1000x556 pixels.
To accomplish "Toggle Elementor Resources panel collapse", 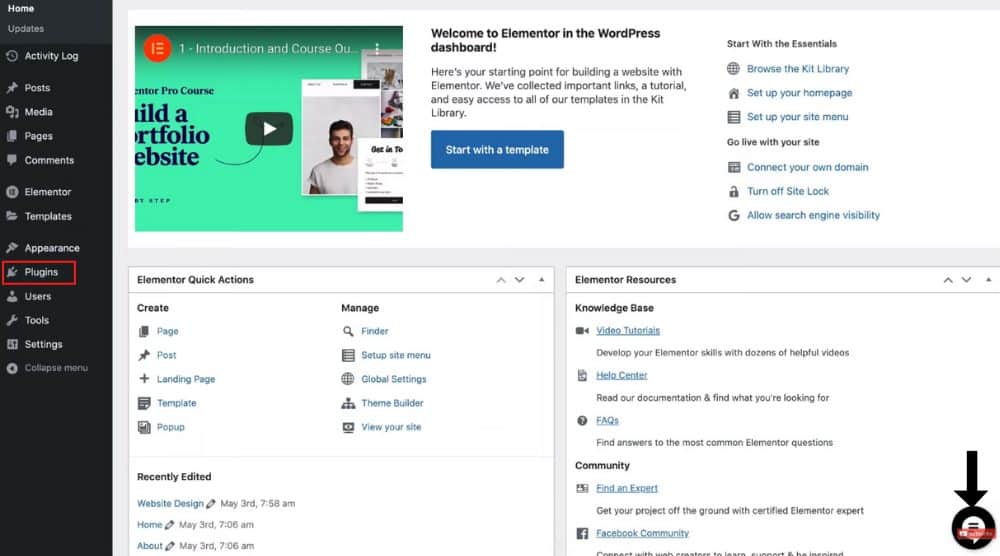I will coord(989,280).
